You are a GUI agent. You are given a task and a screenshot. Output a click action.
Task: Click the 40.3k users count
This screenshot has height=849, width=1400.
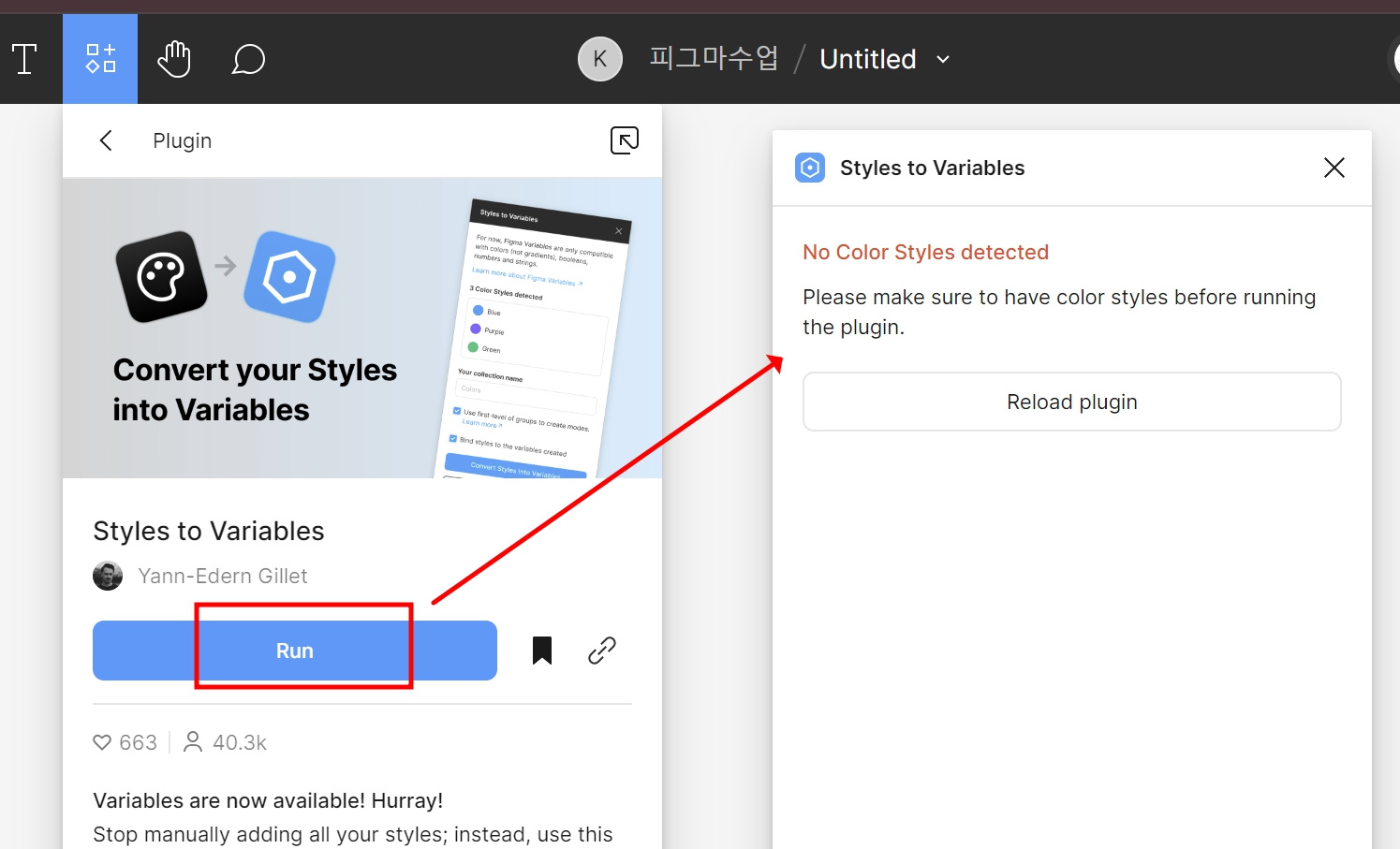[226, 742]
